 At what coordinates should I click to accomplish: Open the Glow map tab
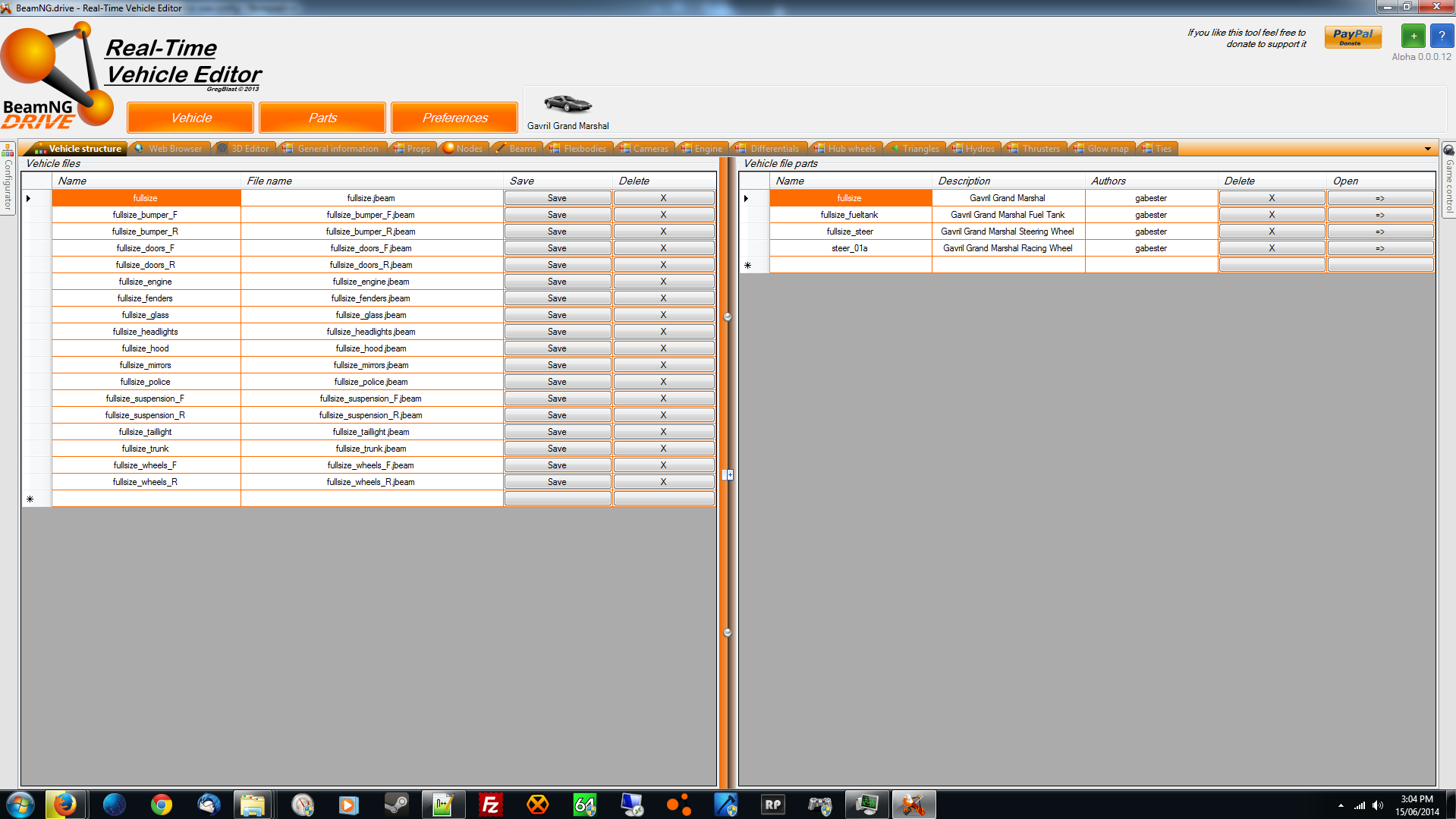click(x=1102, y=149)
